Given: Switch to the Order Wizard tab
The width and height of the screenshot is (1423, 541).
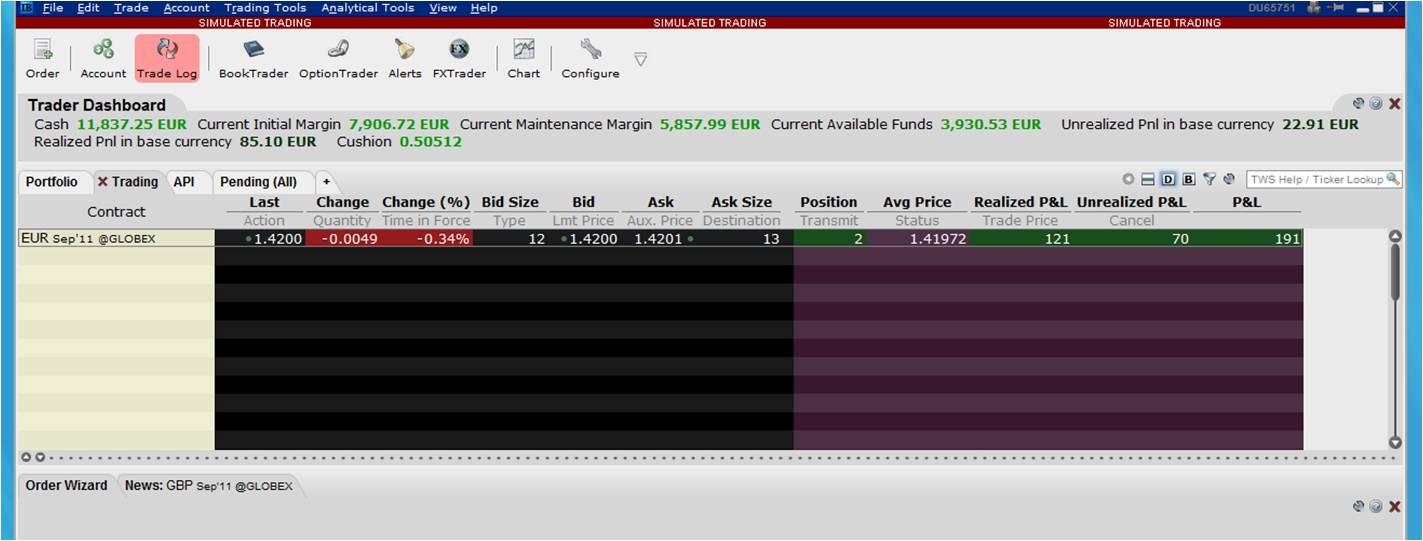Looking at the screenshot, I should [x=66, y=486].
